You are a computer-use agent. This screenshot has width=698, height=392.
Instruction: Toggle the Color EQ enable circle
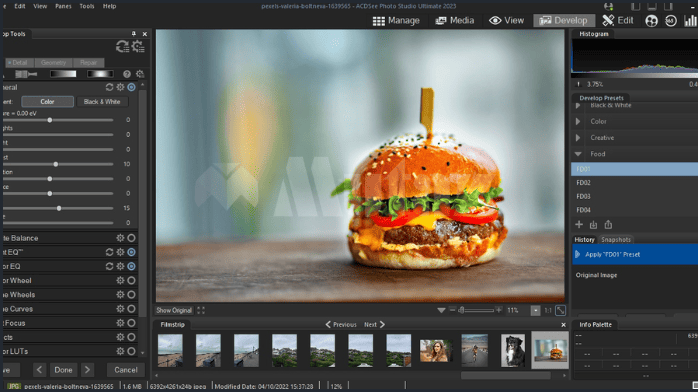131,266
